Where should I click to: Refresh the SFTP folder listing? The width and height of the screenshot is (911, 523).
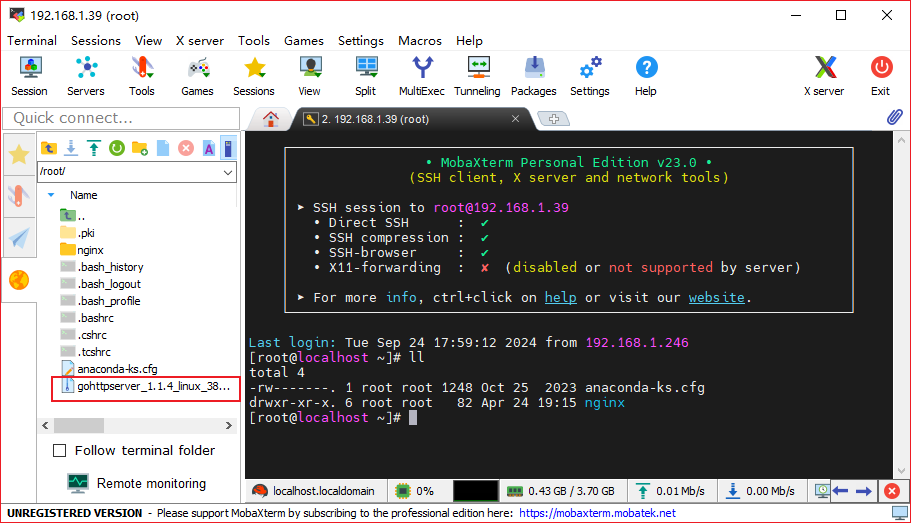[117, 148]
